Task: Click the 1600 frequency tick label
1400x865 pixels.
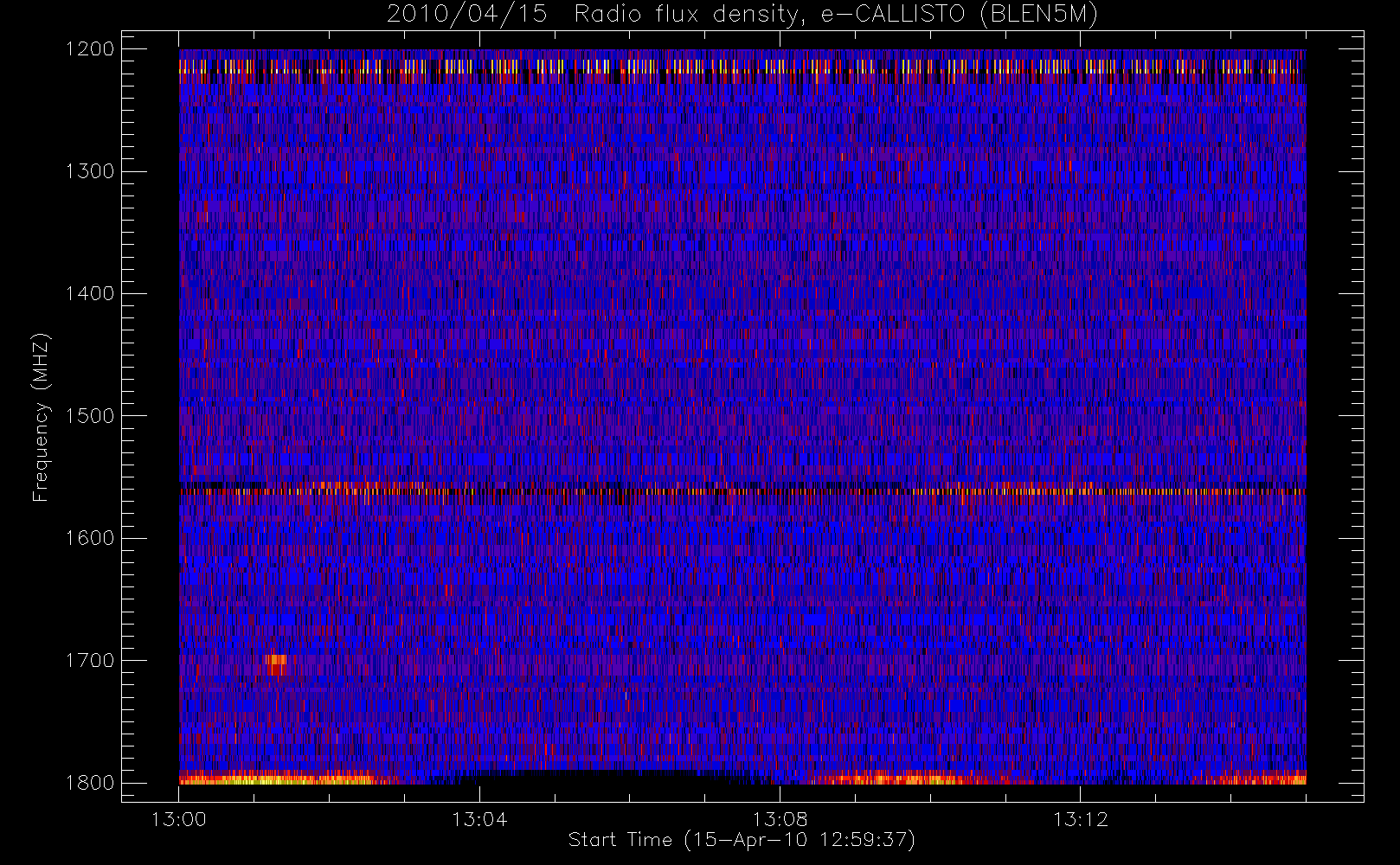Action: pyautogui.click(x=90, y=538)
